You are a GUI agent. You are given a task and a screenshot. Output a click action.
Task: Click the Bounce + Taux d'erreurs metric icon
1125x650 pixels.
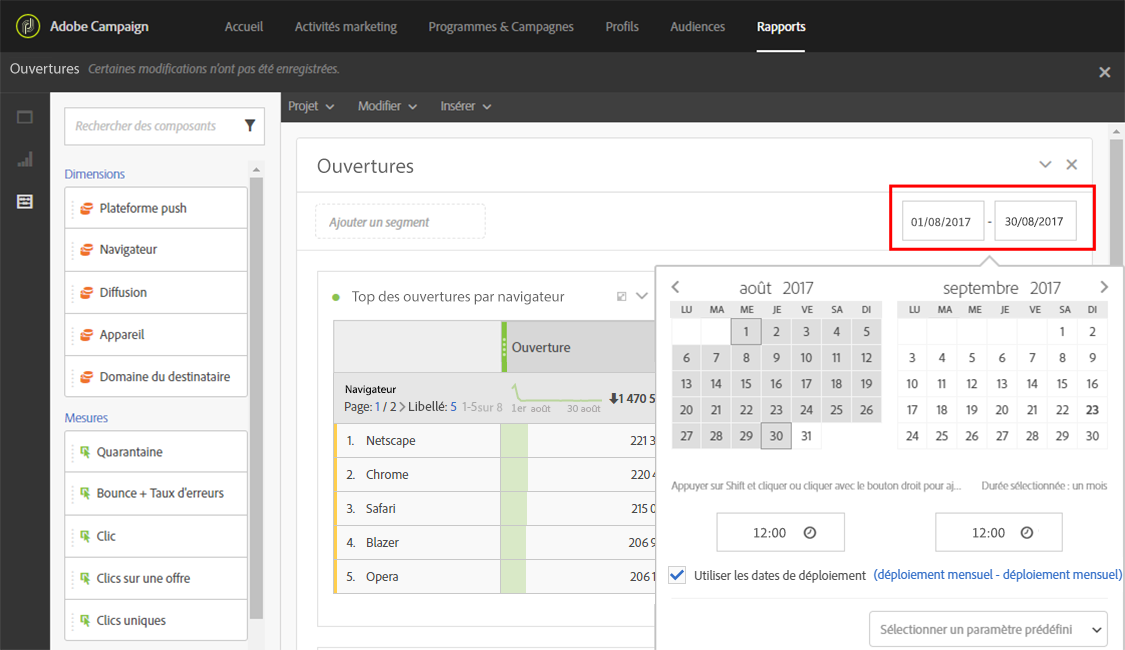click(85, 493)
